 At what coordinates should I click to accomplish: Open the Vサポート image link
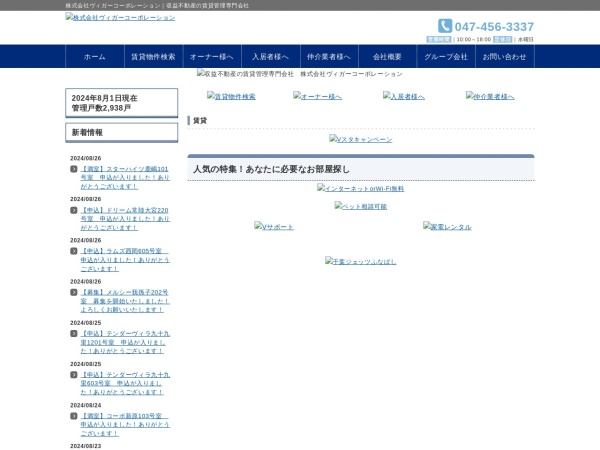[x=274, y=226]
